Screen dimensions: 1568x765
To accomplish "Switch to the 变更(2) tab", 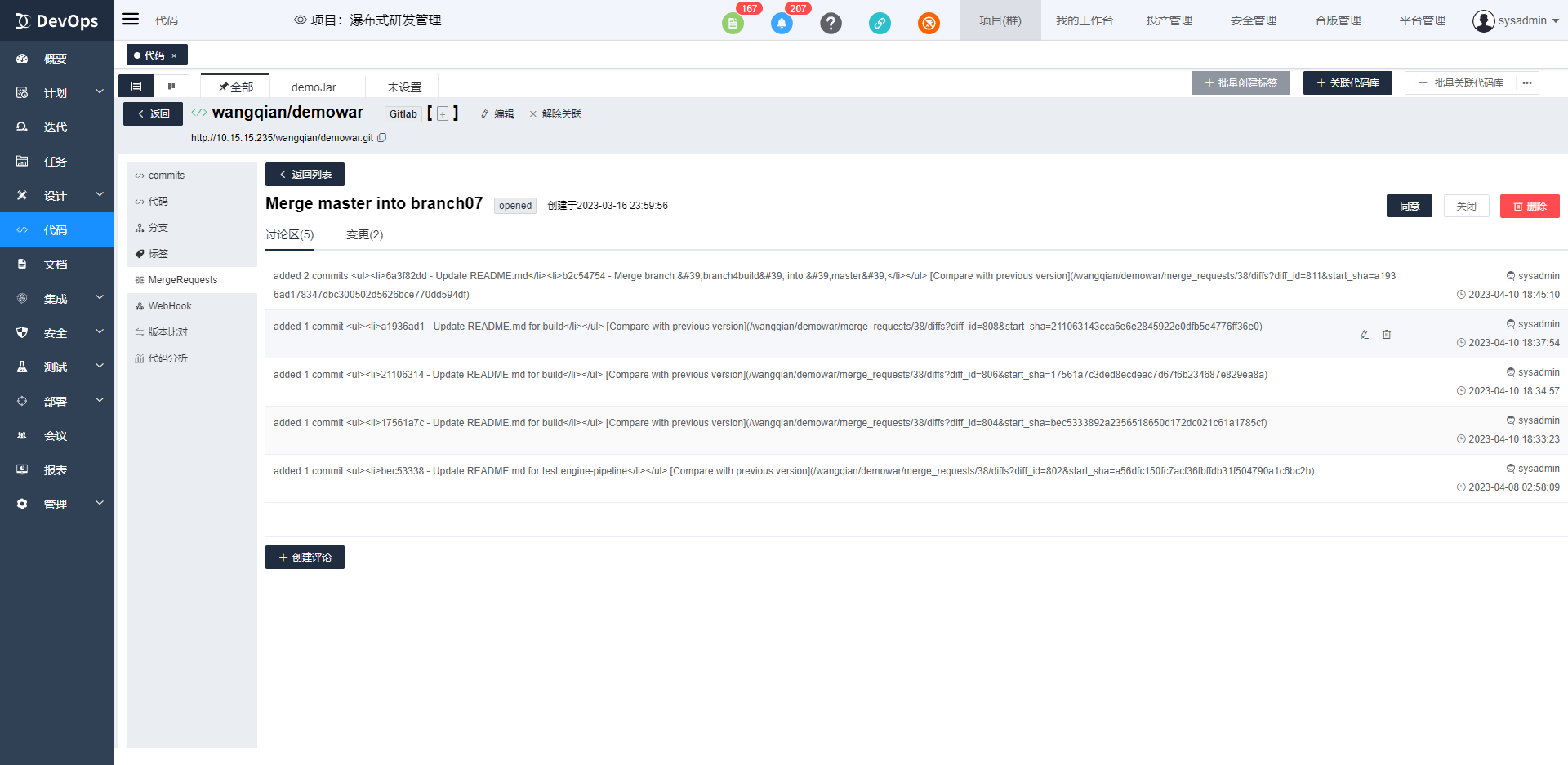I will tap(364, 235).
